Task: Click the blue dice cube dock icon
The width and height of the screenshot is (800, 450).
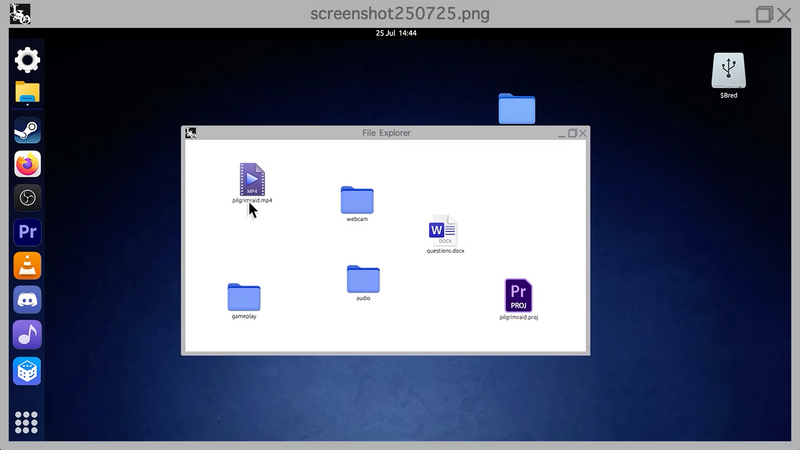Action: coord(27,370)
